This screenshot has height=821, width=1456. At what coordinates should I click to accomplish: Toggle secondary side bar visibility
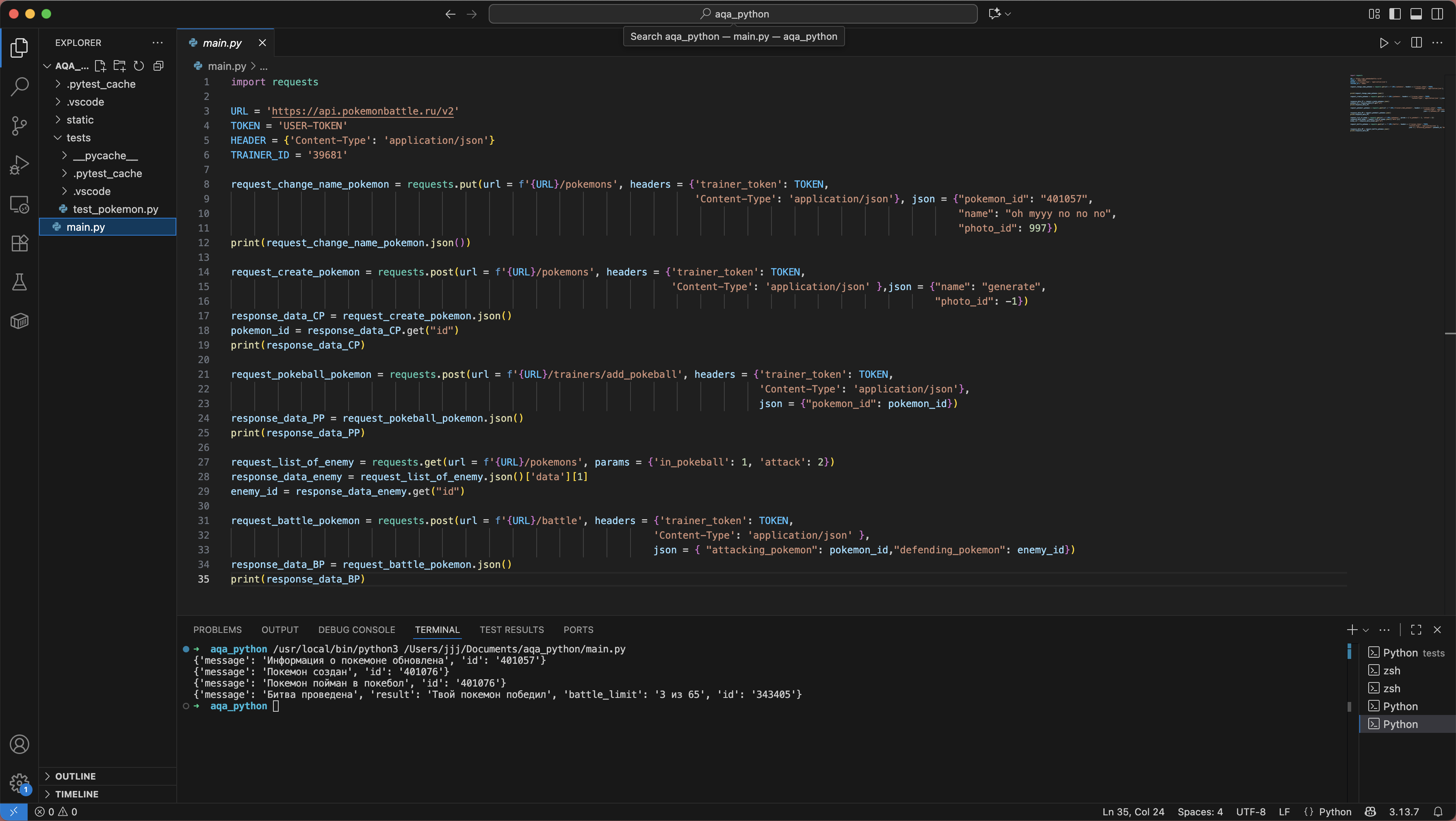pos(1437,14)
